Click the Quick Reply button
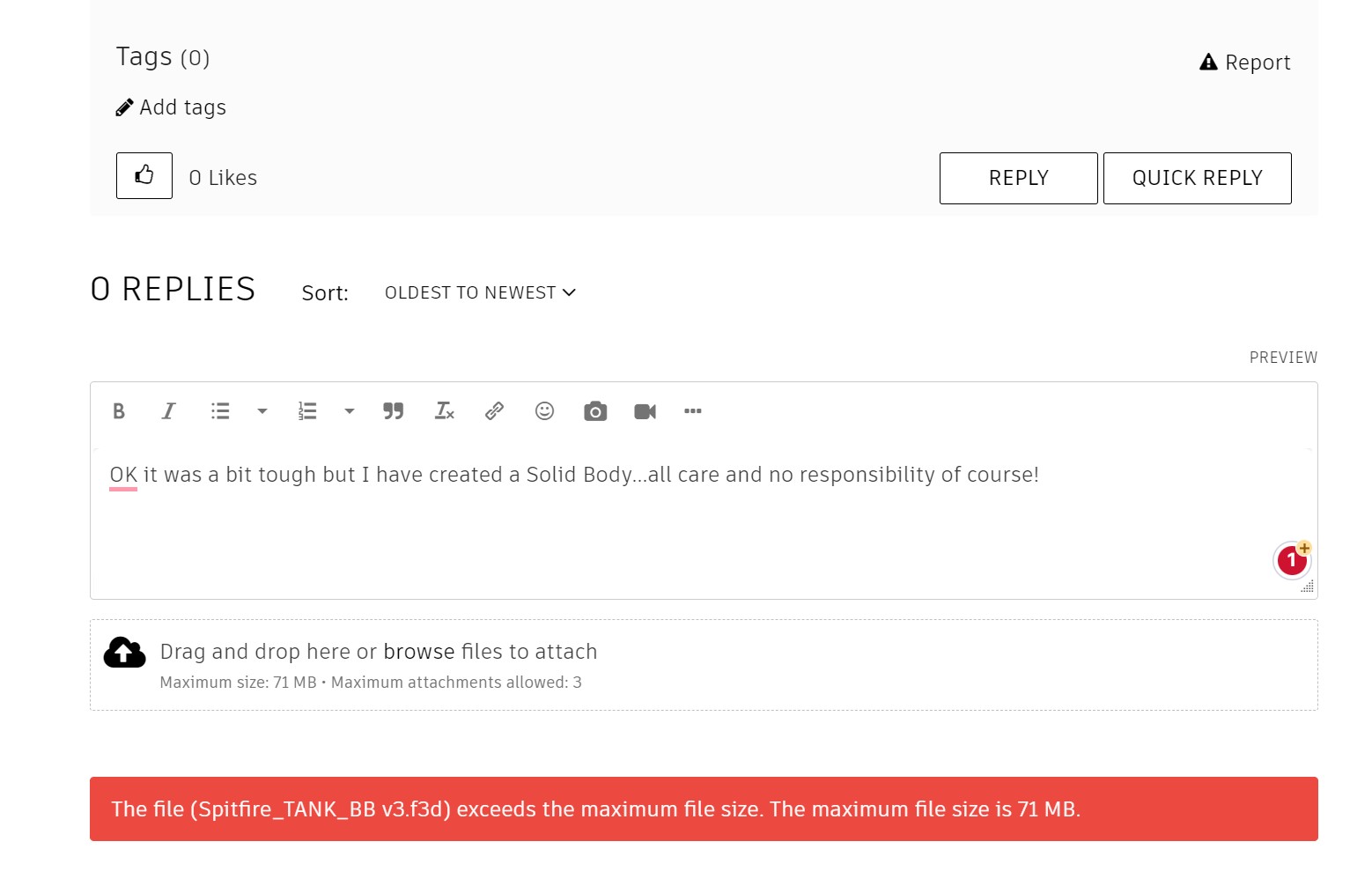 [x=1197, y=178]
